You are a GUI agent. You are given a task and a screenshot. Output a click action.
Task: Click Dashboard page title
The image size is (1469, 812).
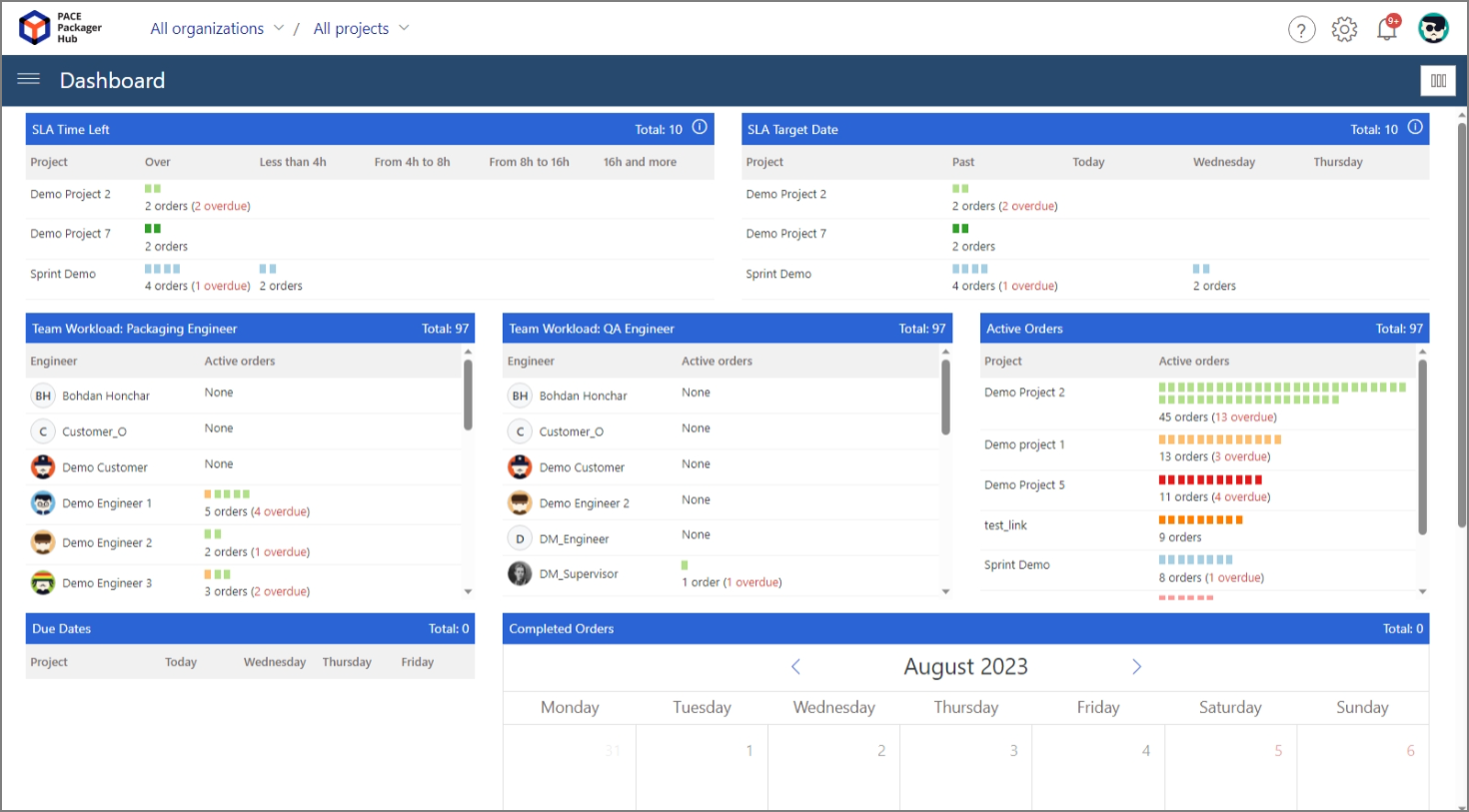112,80
